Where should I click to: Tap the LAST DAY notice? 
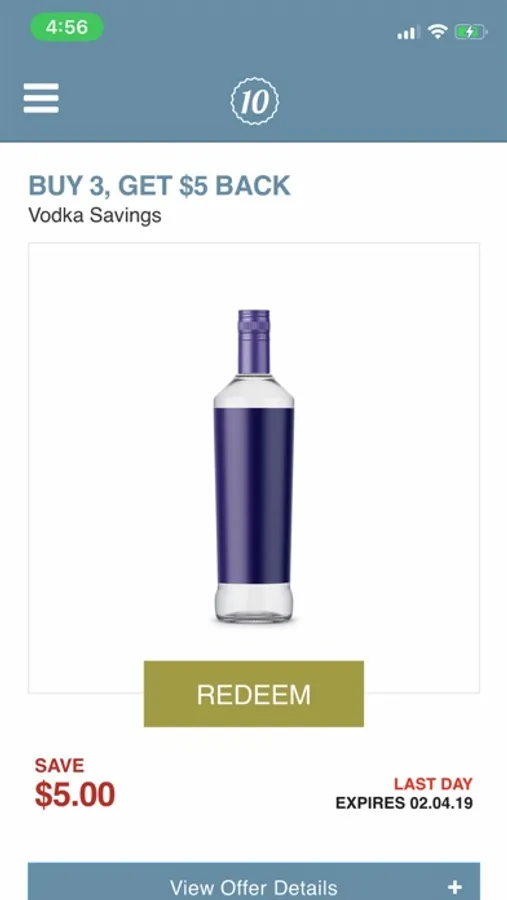pyautogui.click(x=433, y=783)
